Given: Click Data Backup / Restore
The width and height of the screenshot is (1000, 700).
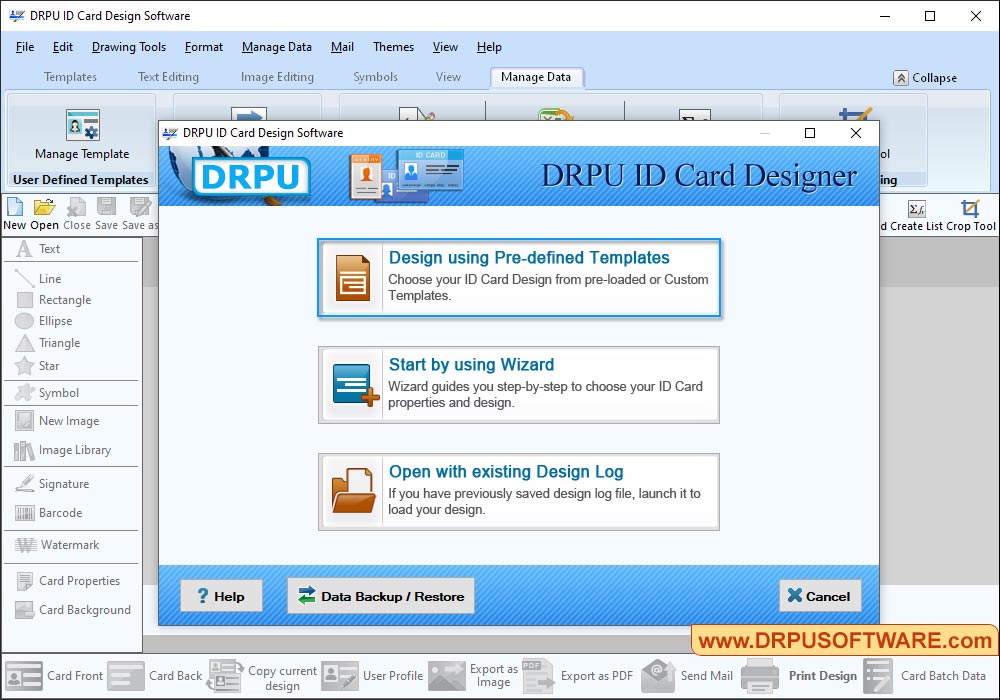Looking at the screenshot, I should [x=380, y=595].
